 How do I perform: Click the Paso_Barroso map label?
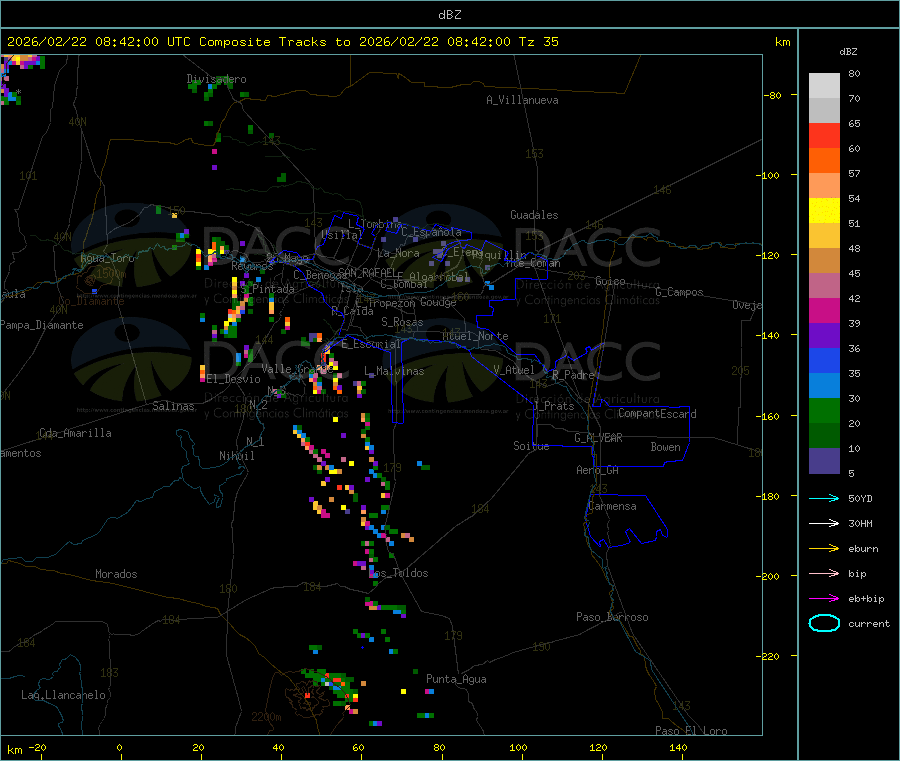612,617
